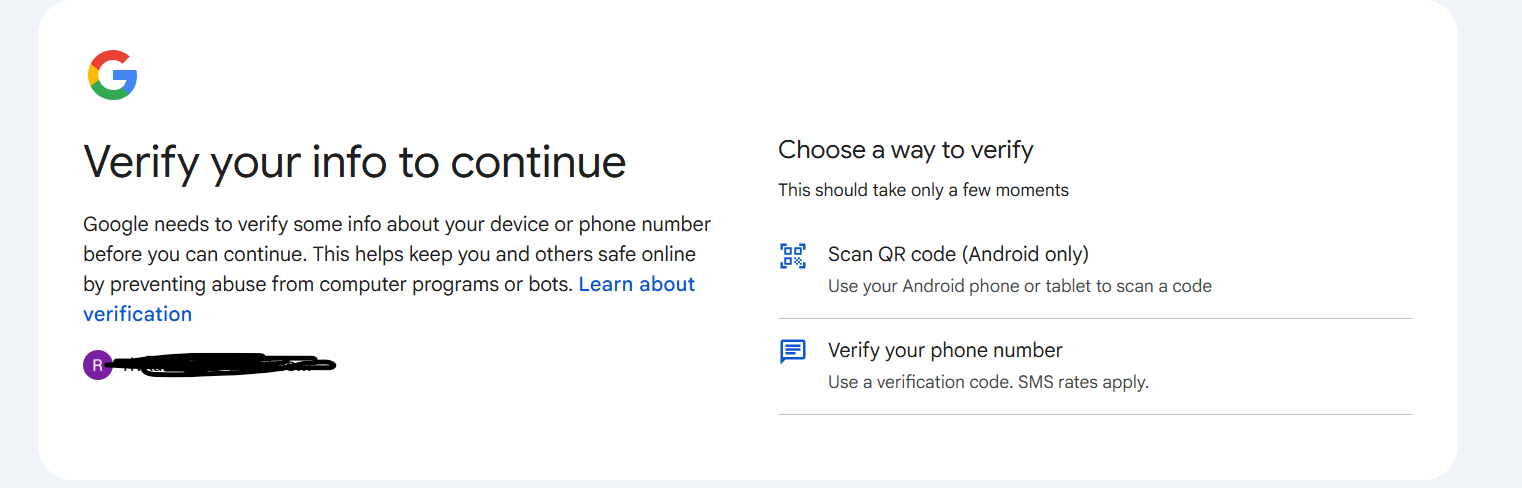Viewport: 1522px width, 488px height.
Task: Click the 'Verify your info to continue' heading
Action: pos(354,162)
